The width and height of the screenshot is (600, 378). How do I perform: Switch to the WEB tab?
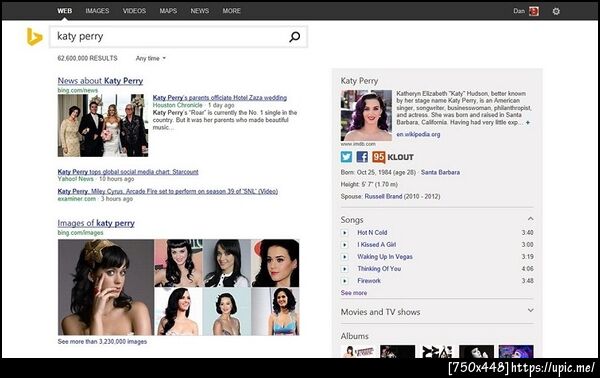tap(65, 11)
